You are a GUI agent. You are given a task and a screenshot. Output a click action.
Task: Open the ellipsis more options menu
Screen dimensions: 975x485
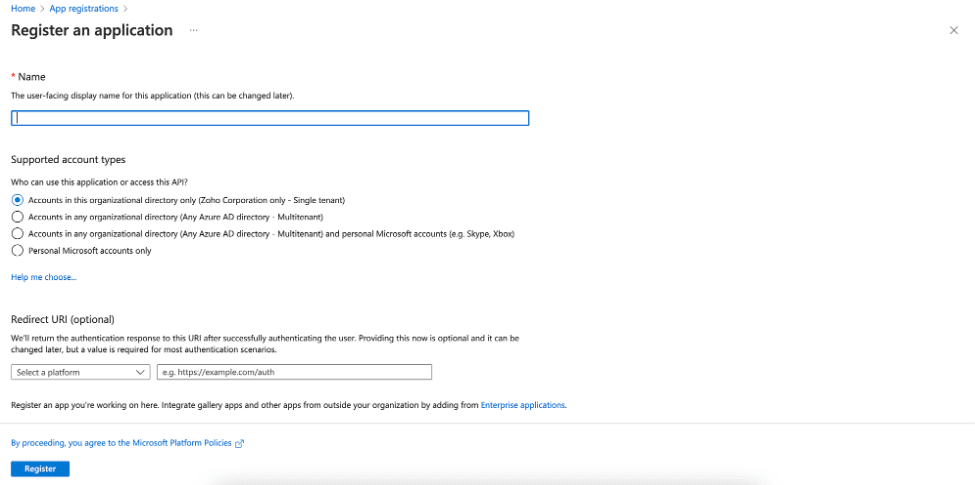[x=194, y=31]
